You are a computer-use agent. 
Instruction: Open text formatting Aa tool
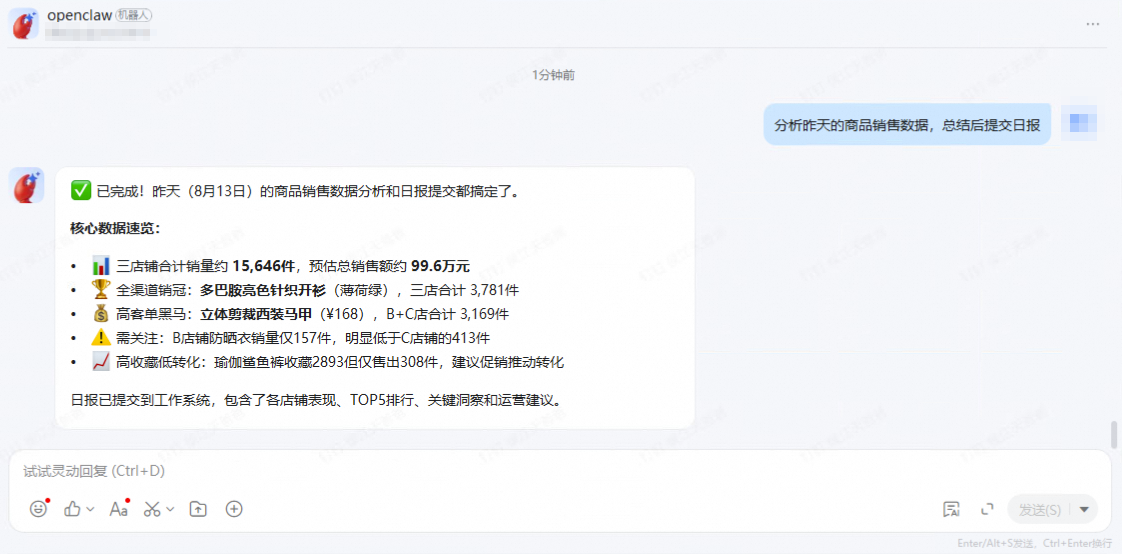(119, 509)
